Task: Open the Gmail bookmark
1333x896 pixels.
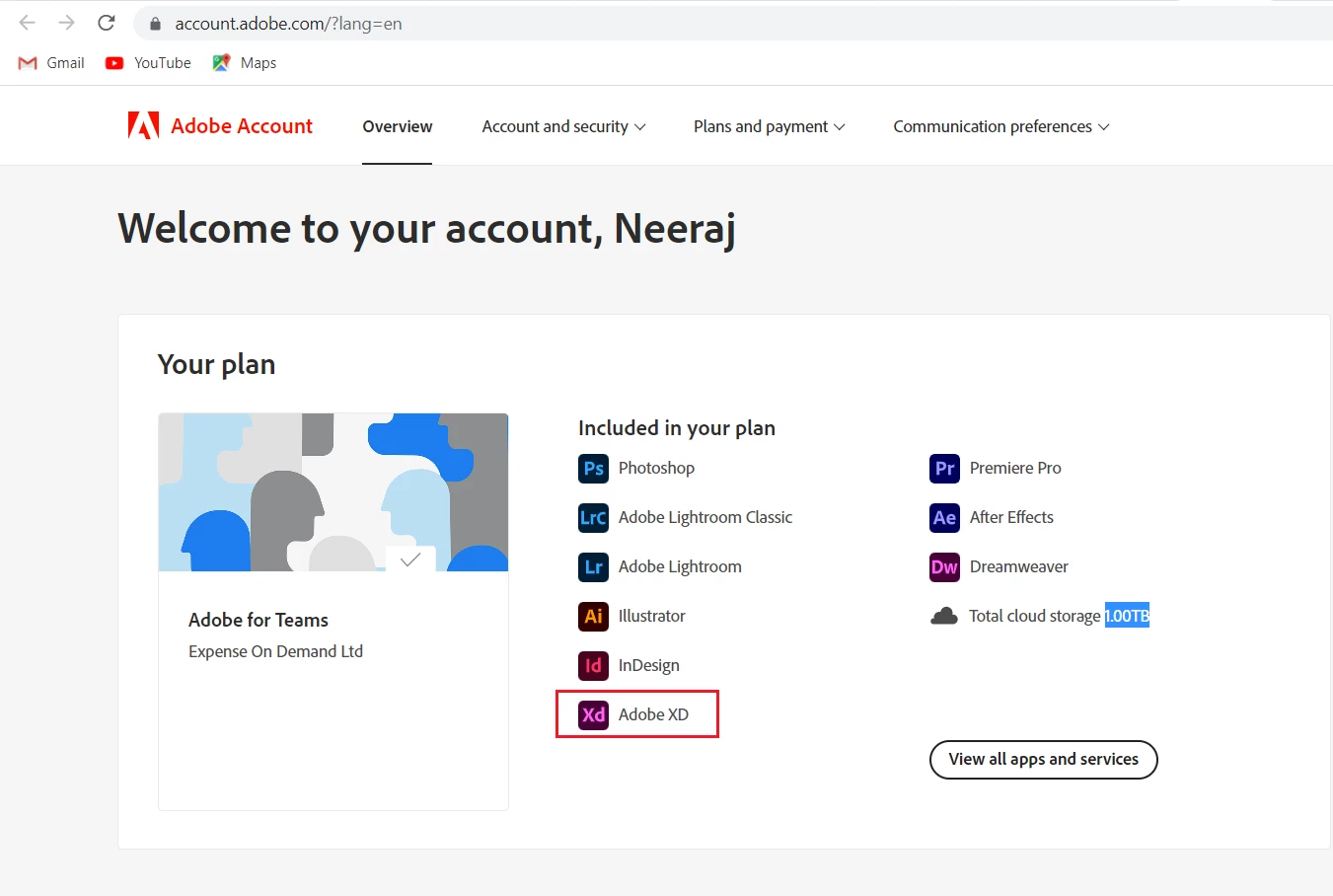Action: [x=51, y=62]
